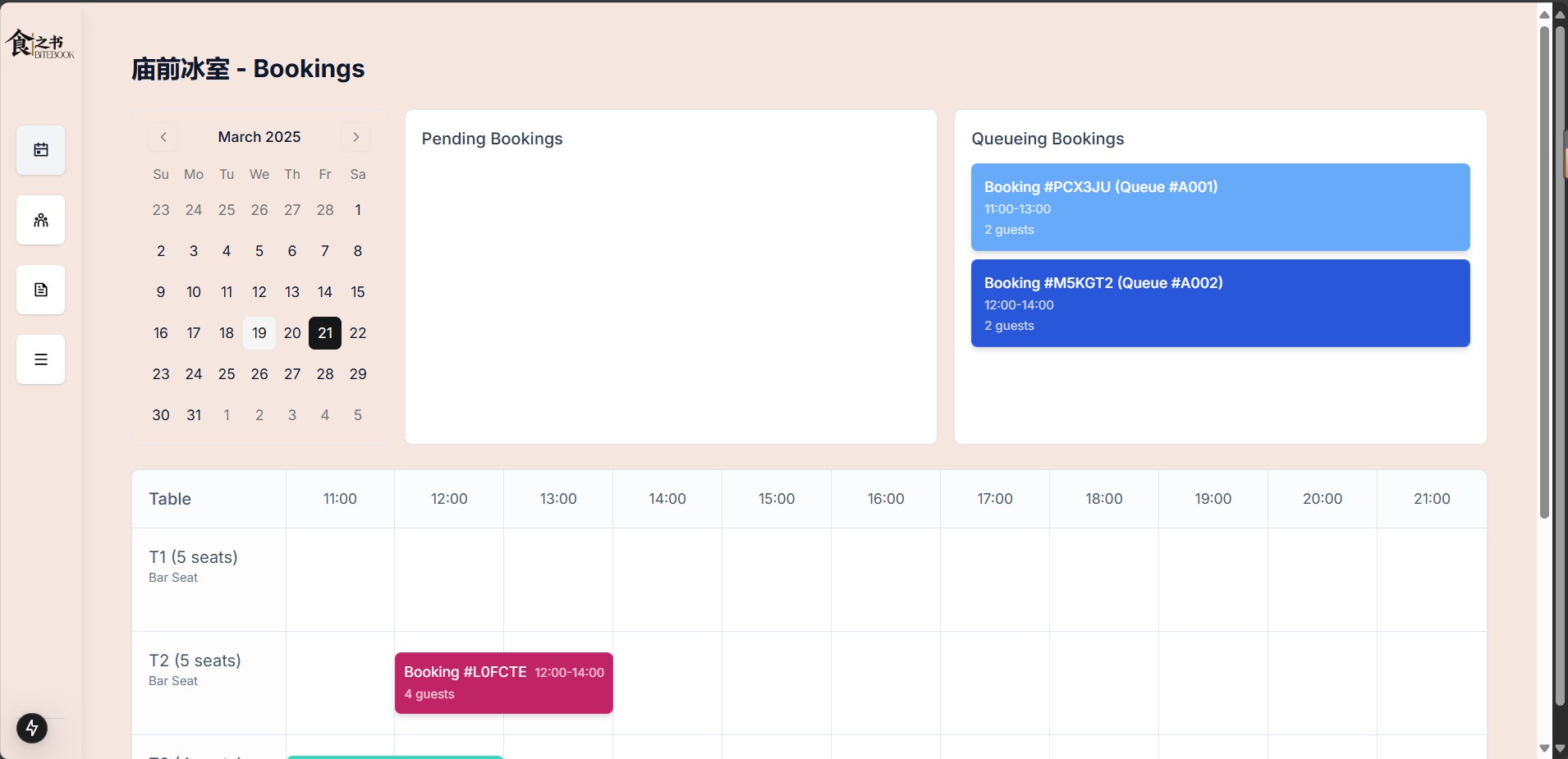
Task: Select March 31 on the mini calendar
Action: (x=193, y=415)
